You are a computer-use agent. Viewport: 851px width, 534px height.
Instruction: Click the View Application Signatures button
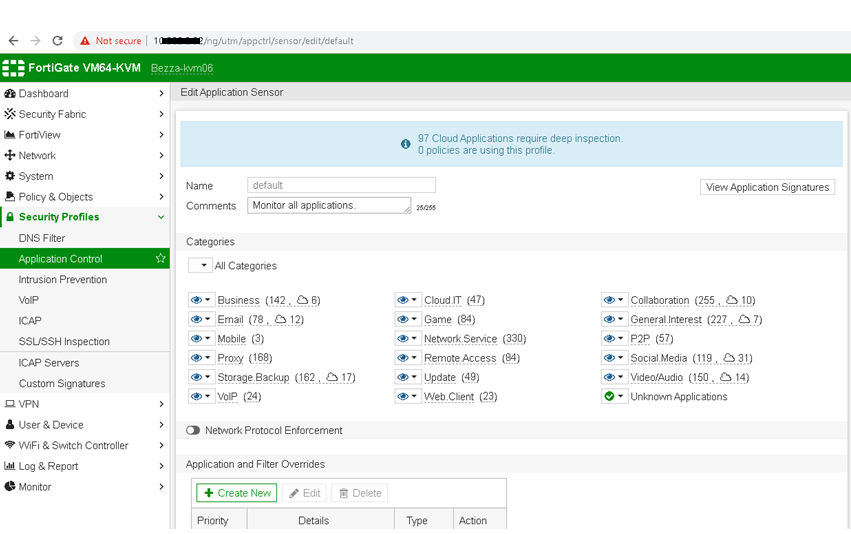click(x=767, y=187)
